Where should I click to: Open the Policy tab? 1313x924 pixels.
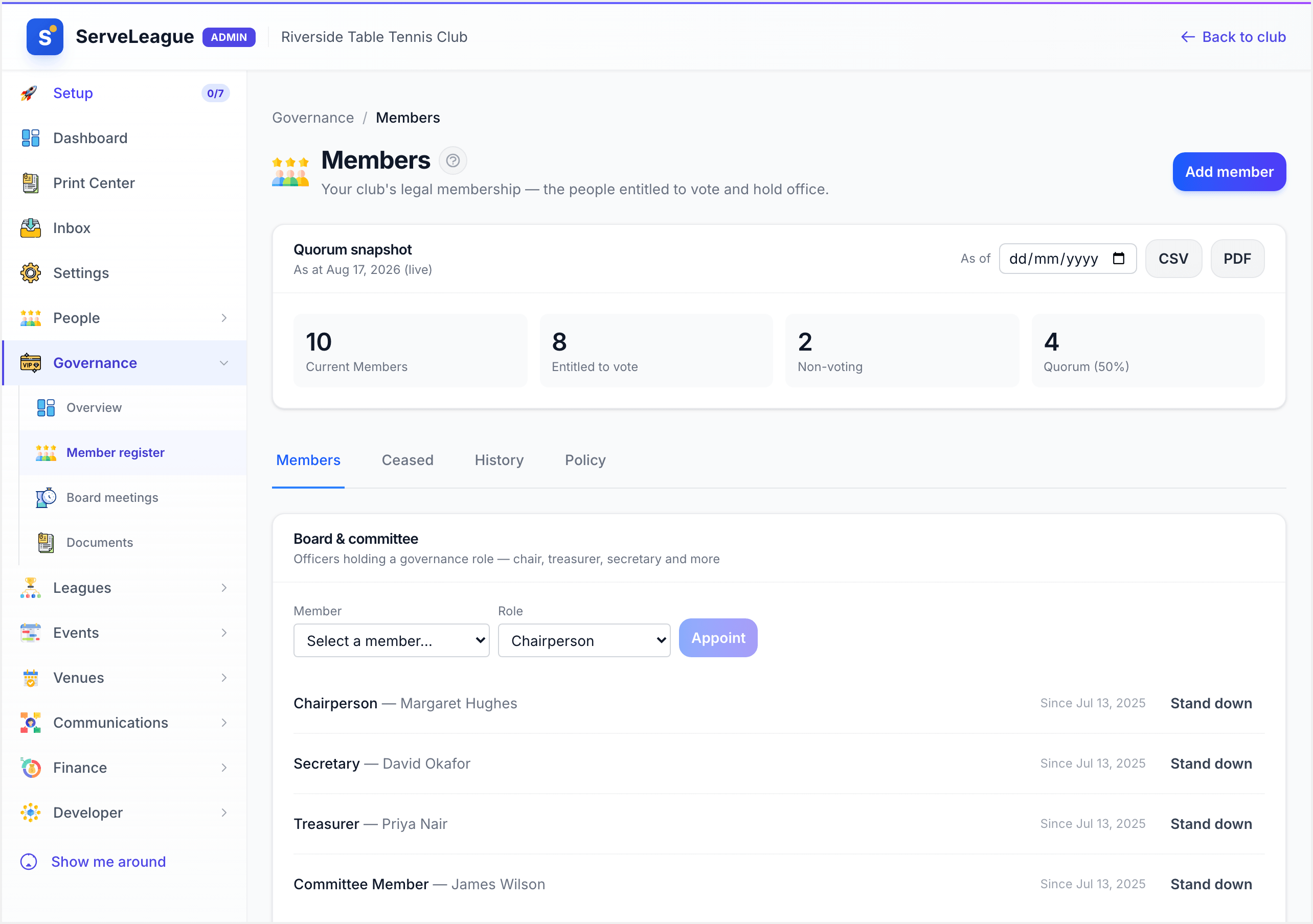click(585, 460)
